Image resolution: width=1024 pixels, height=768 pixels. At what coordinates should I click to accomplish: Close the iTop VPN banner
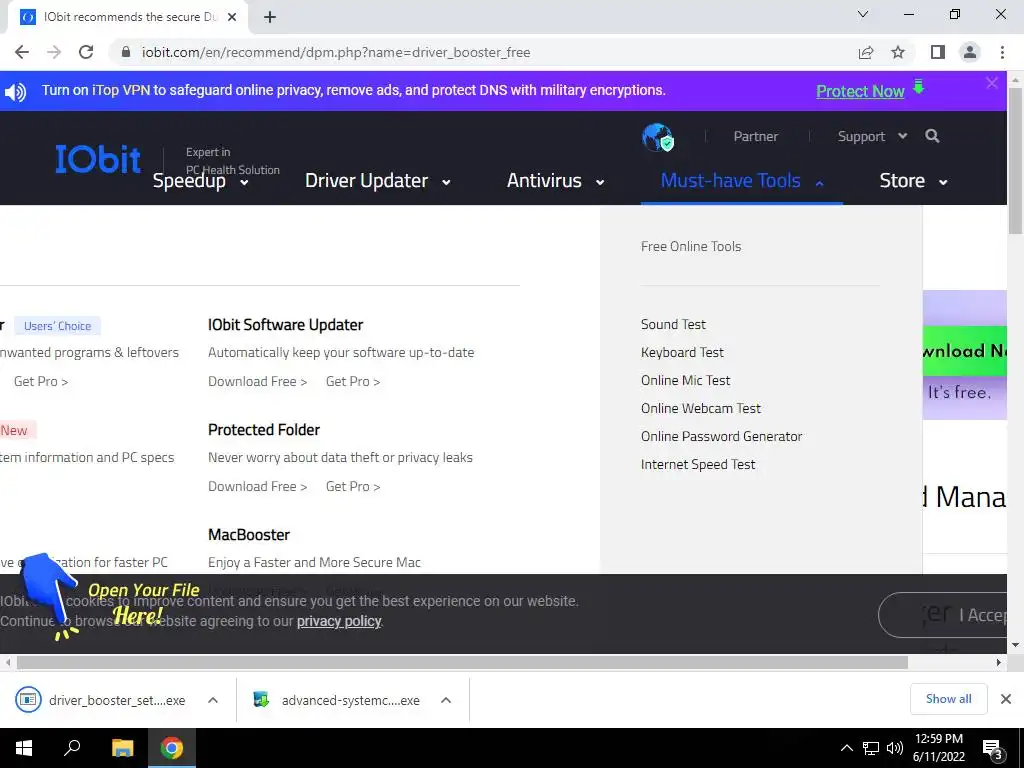[992, 83]
